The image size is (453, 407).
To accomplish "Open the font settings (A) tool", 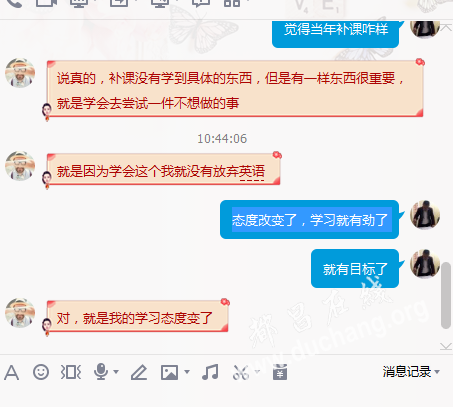I will coord(12,372).
